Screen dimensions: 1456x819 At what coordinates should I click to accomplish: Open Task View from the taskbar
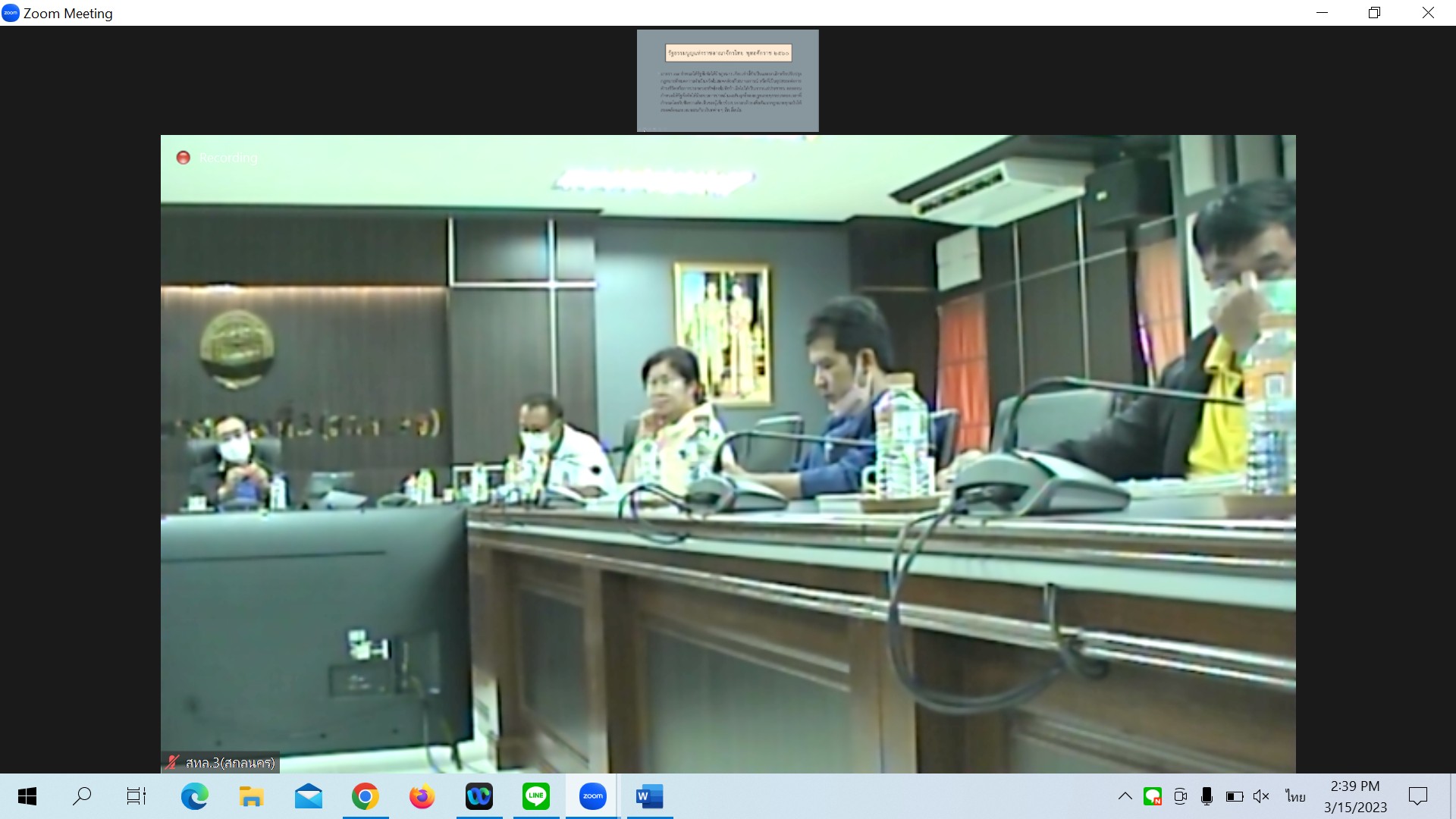click(136, 796)
